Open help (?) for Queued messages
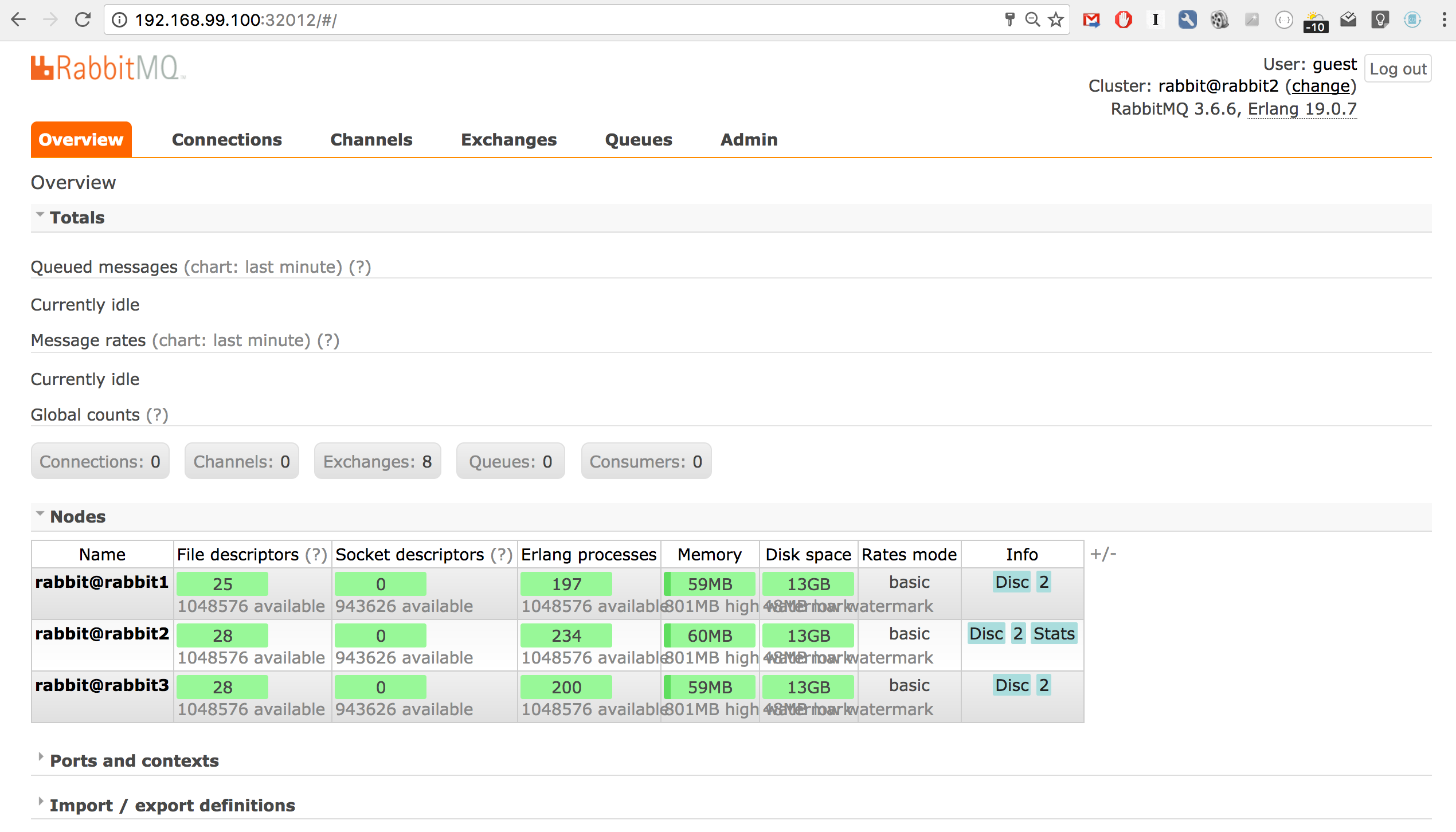 (x=360, y=267)
